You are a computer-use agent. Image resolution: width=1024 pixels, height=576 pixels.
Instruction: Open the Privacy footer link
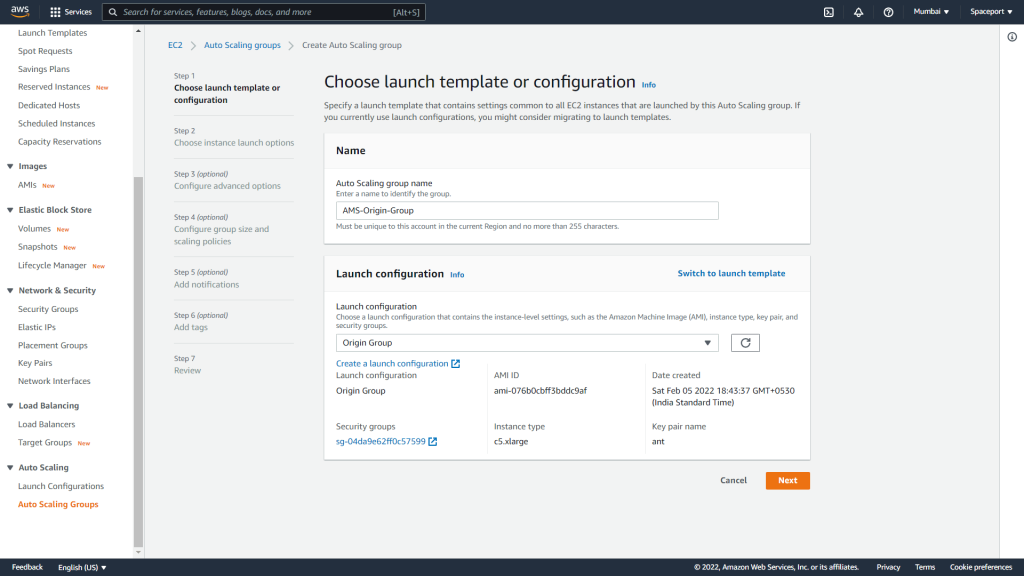[888, 568]
